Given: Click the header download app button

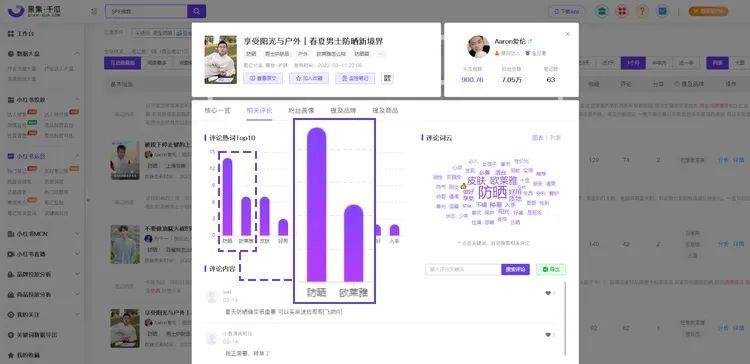Looking at the screenshot, I should pyautogui.click(x=566, y=11).
